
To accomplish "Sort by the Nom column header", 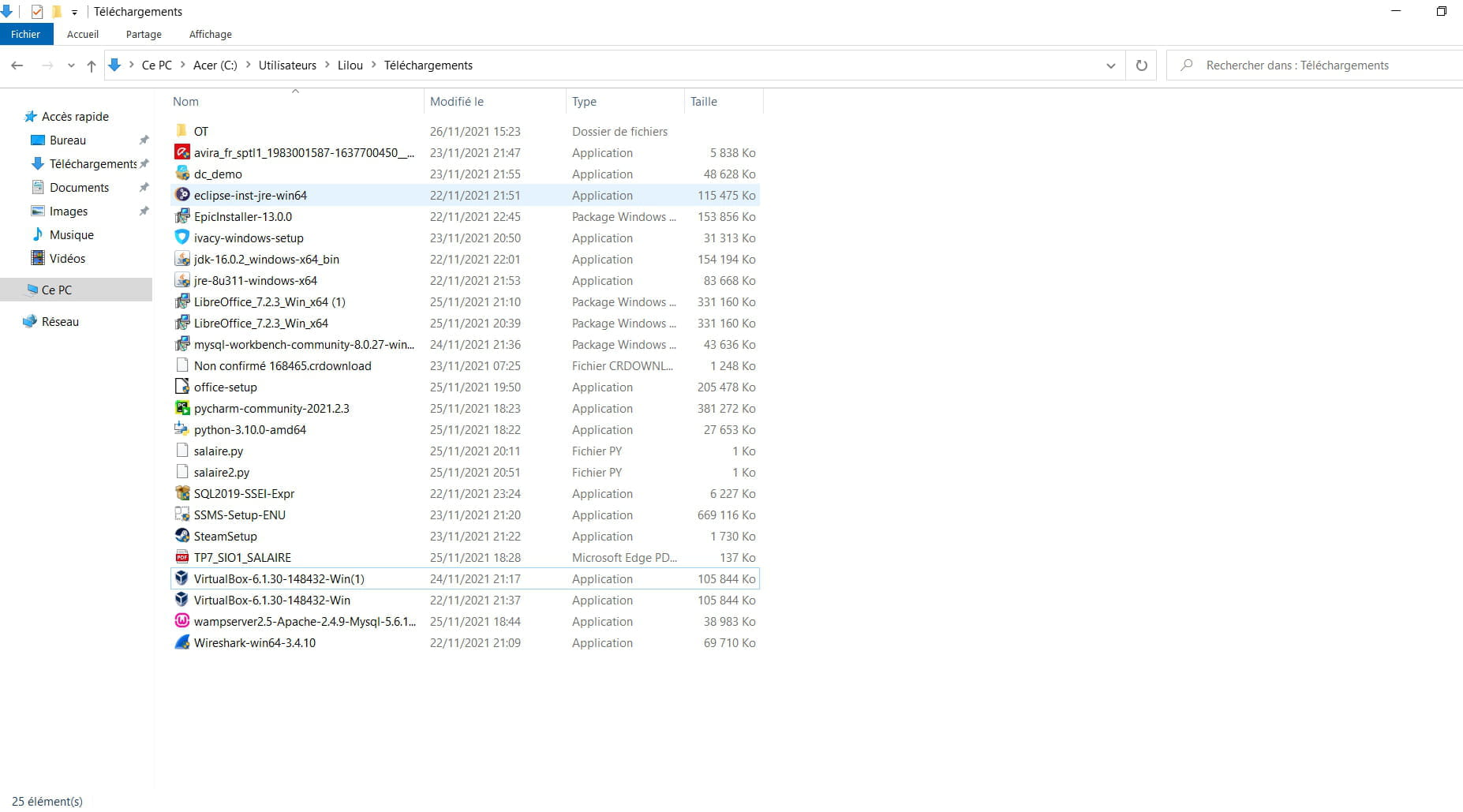I will pos(296,101).
